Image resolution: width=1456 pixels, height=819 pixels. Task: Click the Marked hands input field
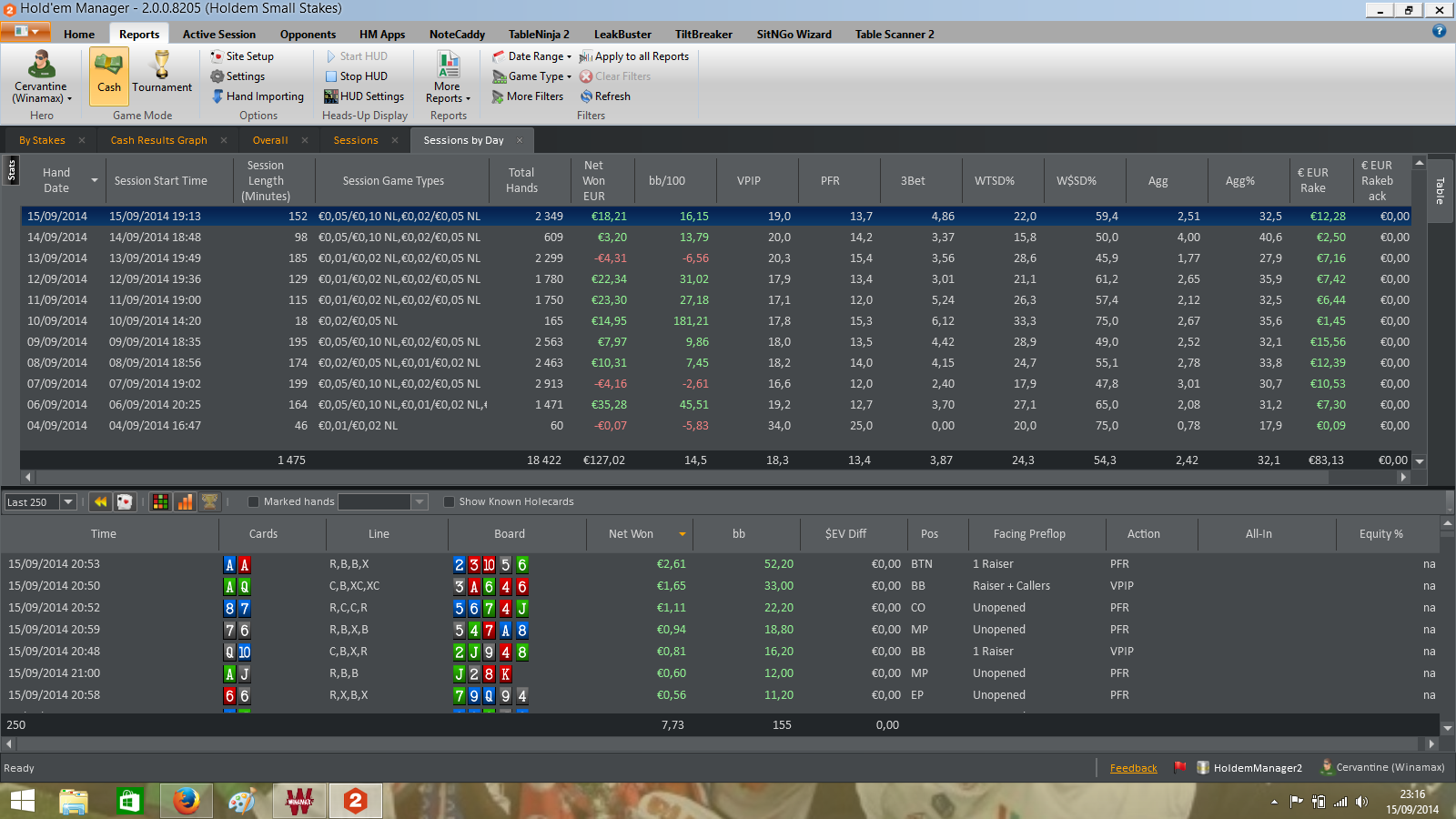point(375,501)
